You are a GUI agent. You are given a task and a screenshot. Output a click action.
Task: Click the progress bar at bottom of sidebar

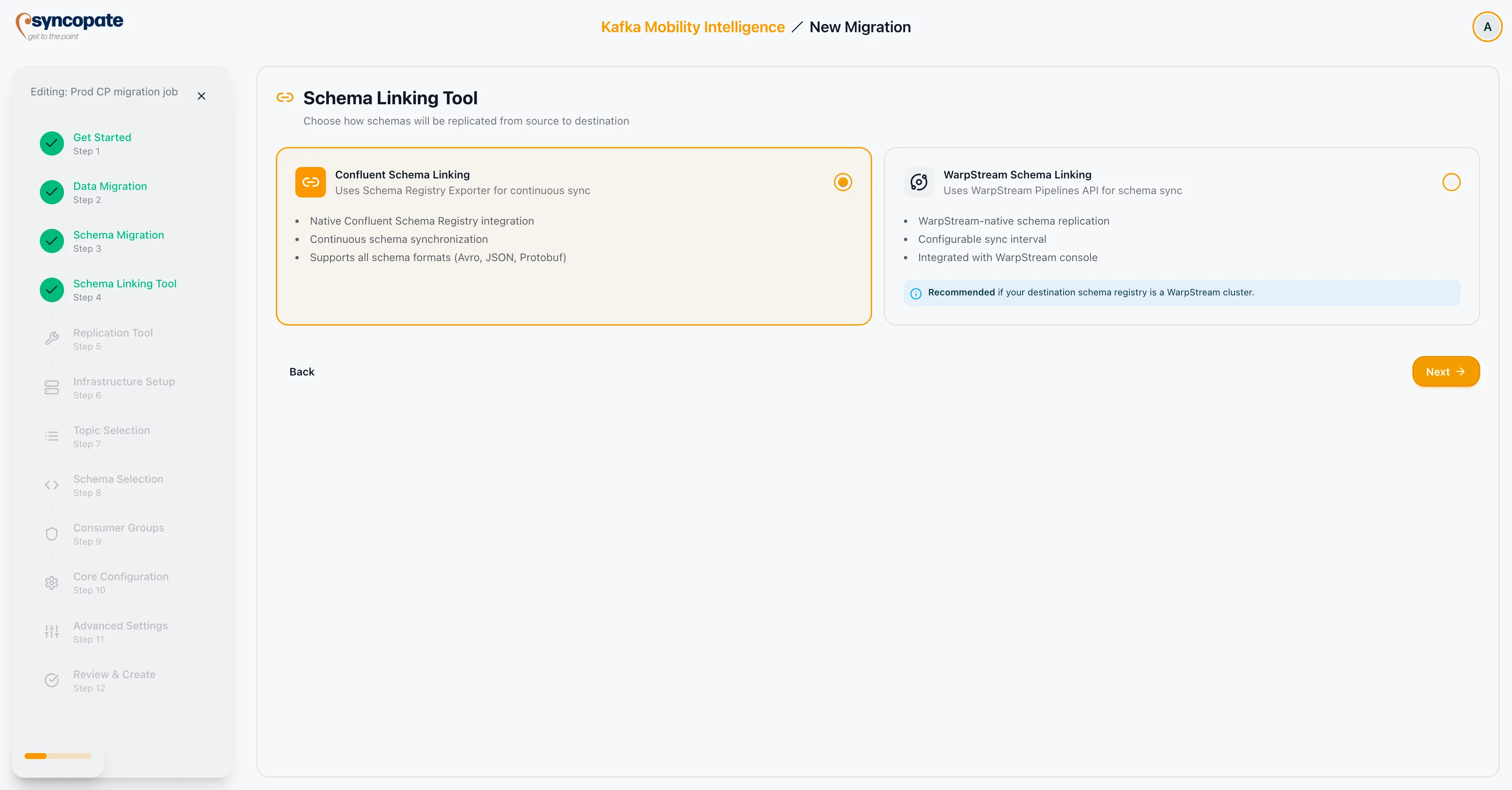pos(58,756)
